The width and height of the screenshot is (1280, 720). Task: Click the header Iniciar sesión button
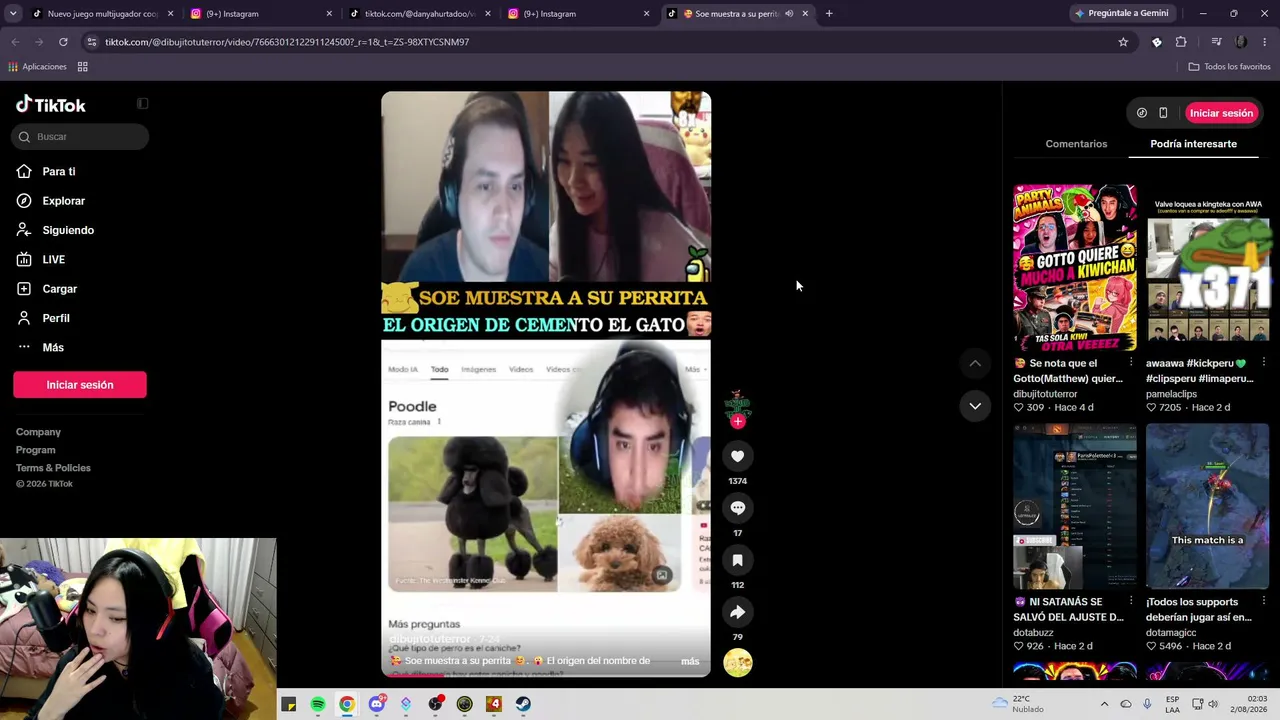(1221, 113)
